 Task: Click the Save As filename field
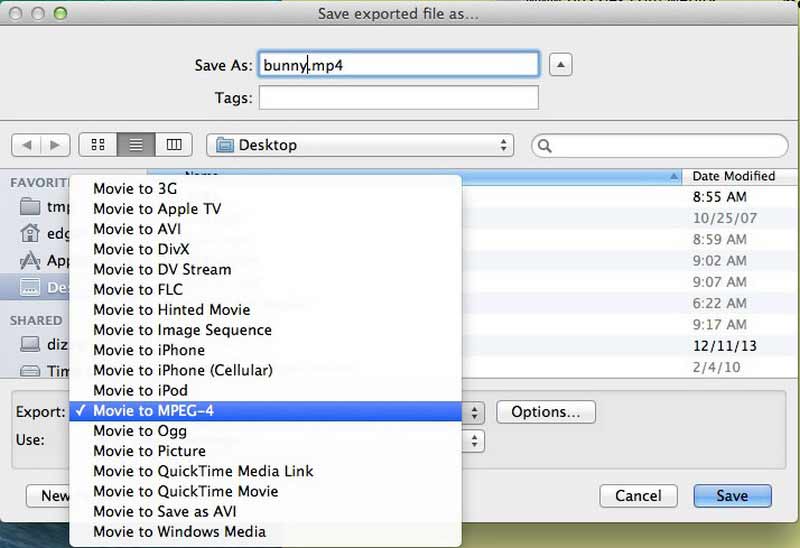coord(398,65)
